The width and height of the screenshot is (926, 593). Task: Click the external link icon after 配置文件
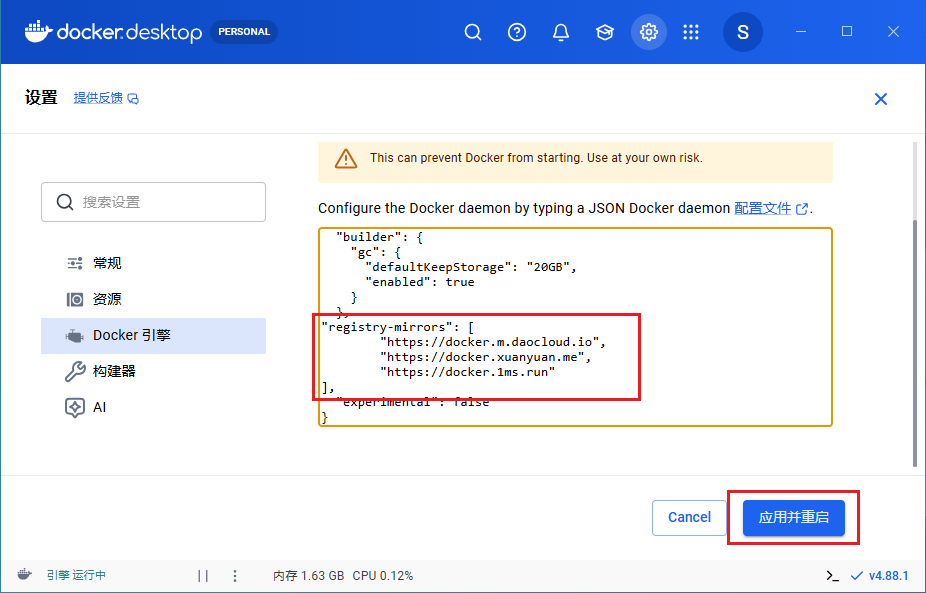(x=802, y=208)
